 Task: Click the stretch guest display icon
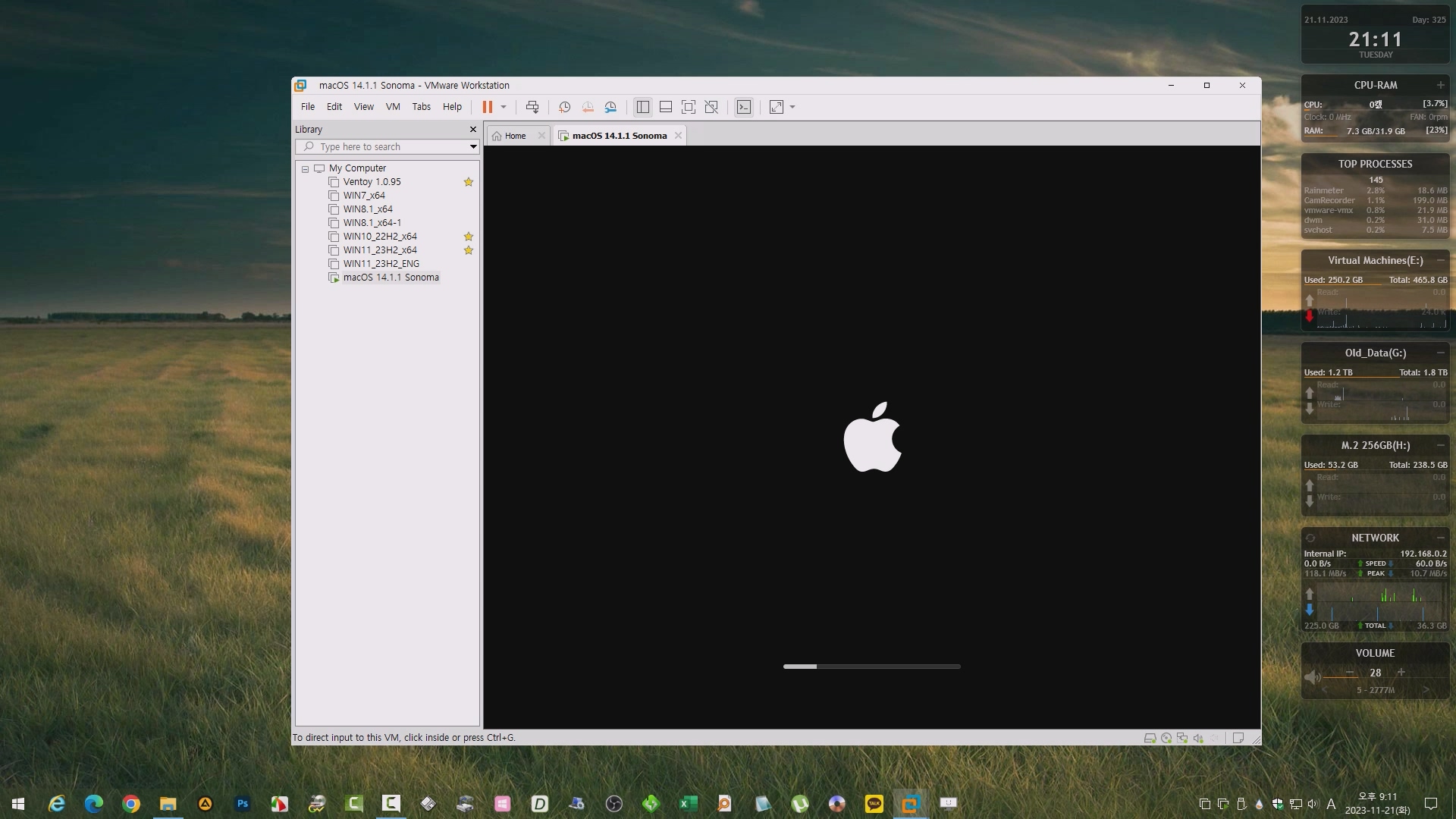(x=777, y=107)
